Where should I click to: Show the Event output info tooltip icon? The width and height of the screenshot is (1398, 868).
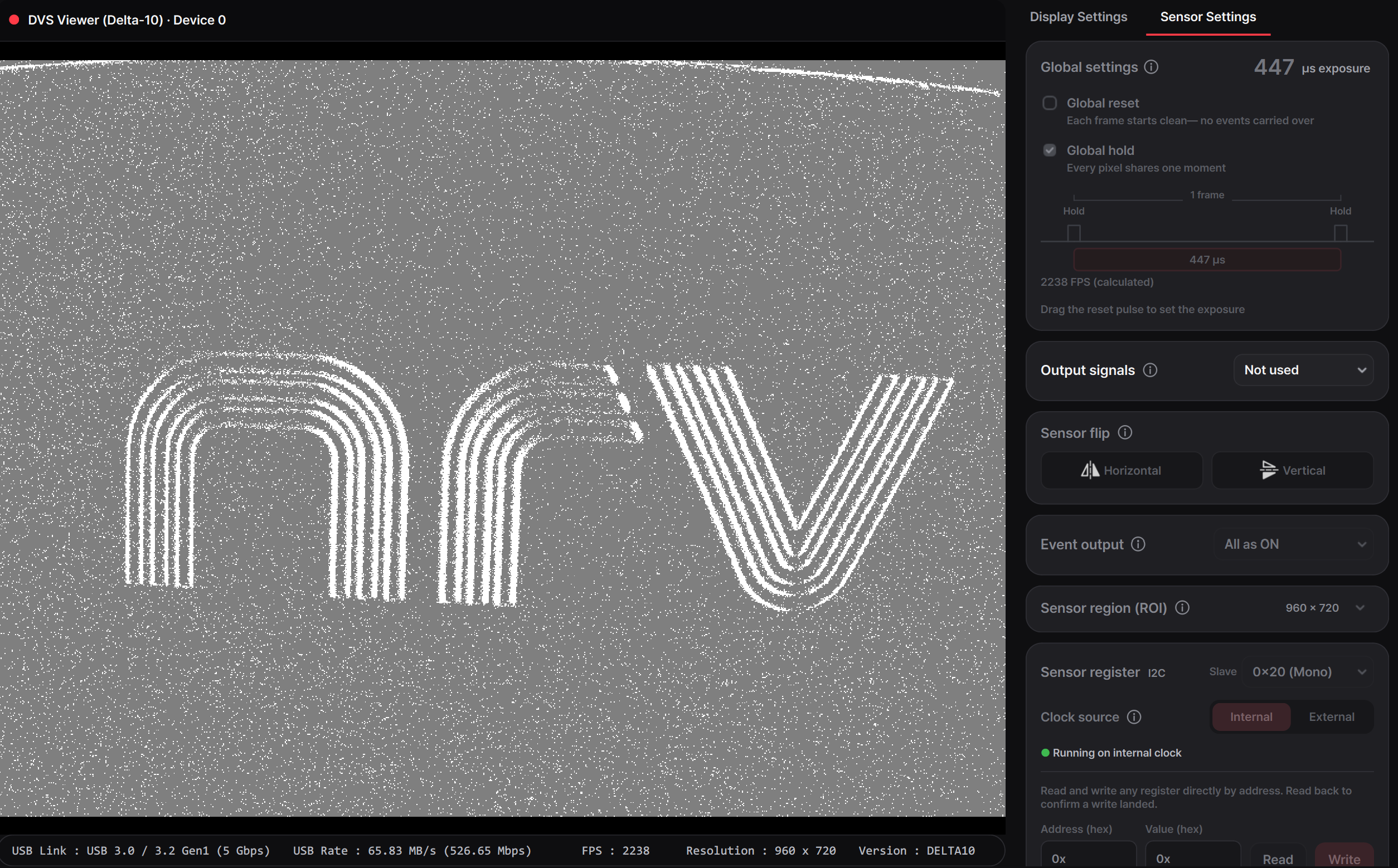[x=1138, y=544]
